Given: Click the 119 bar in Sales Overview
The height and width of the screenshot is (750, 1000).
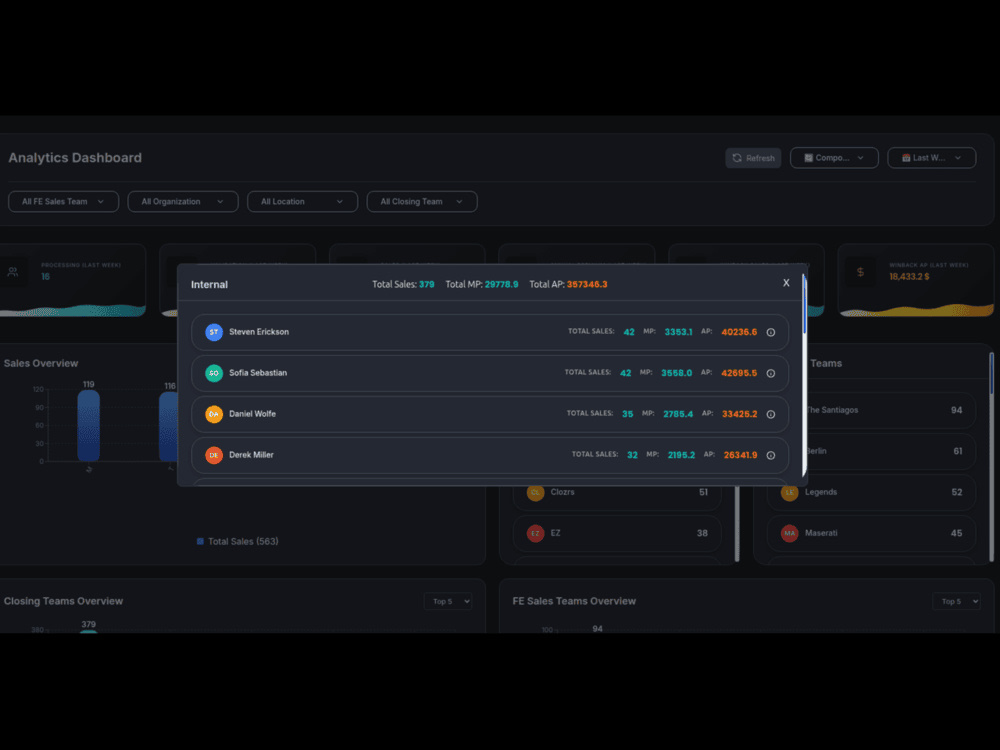Looking at the screenshot, I should coord(89,425).
